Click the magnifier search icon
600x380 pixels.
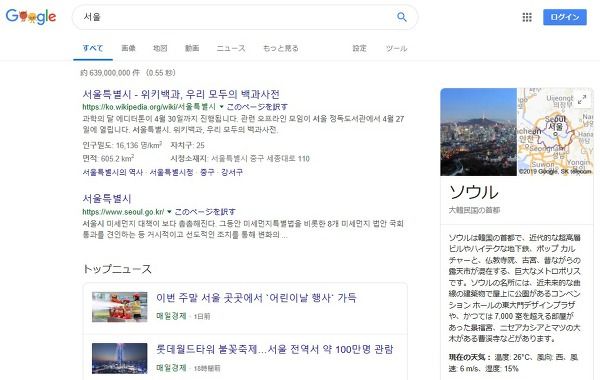tap(401, 17)
